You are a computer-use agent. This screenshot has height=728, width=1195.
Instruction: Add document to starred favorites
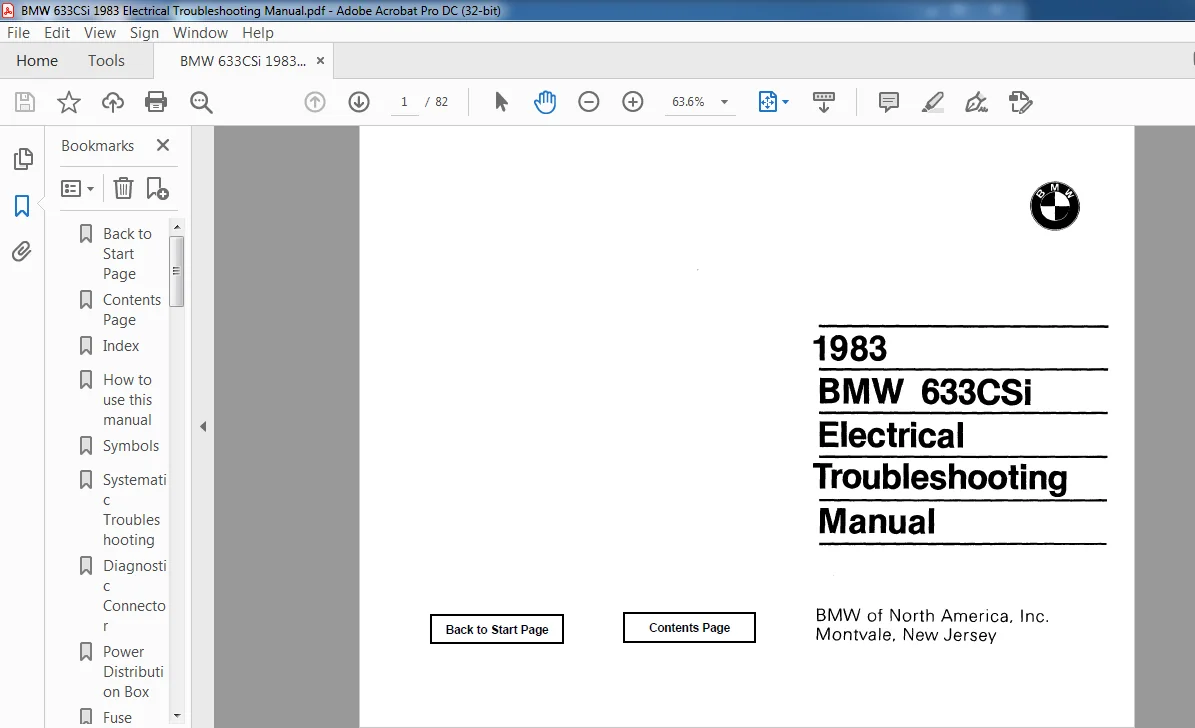point(69,102)
